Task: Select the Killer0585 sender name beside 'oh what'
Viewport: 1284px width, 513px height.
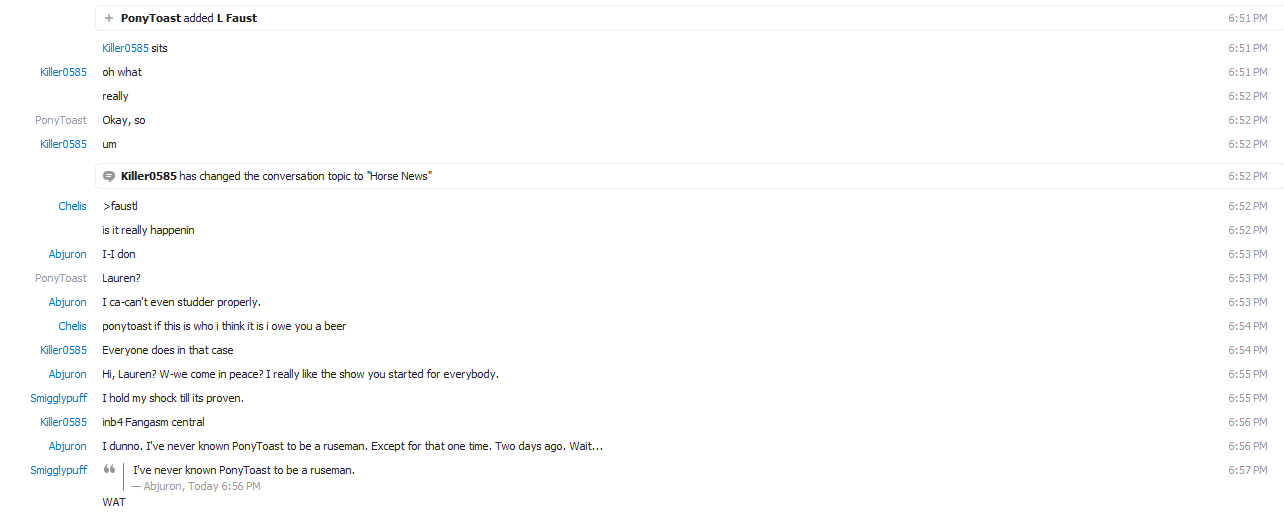Action: tap(63, 72)
